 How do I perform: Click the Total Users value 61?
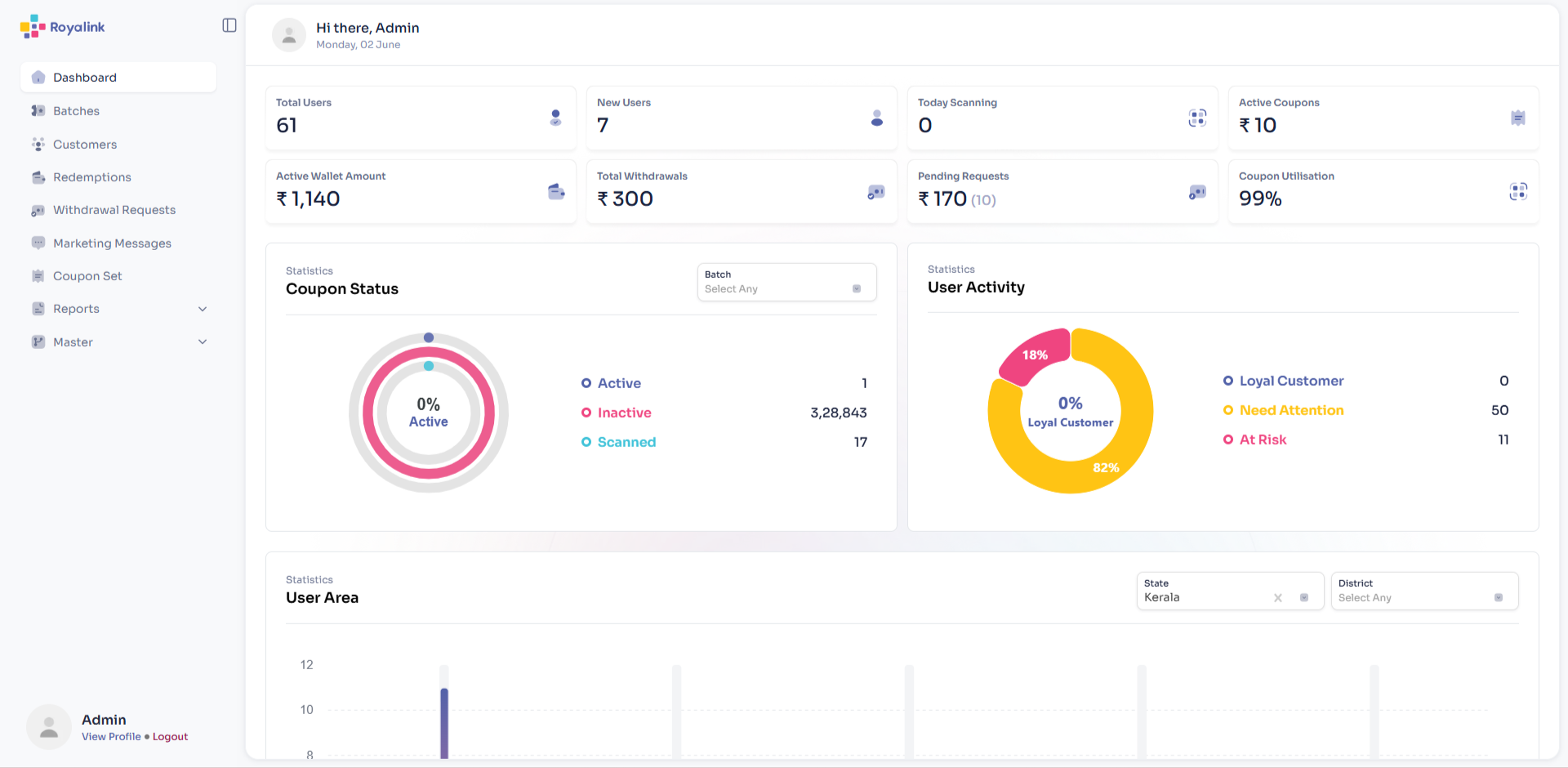tap(287, 125)
